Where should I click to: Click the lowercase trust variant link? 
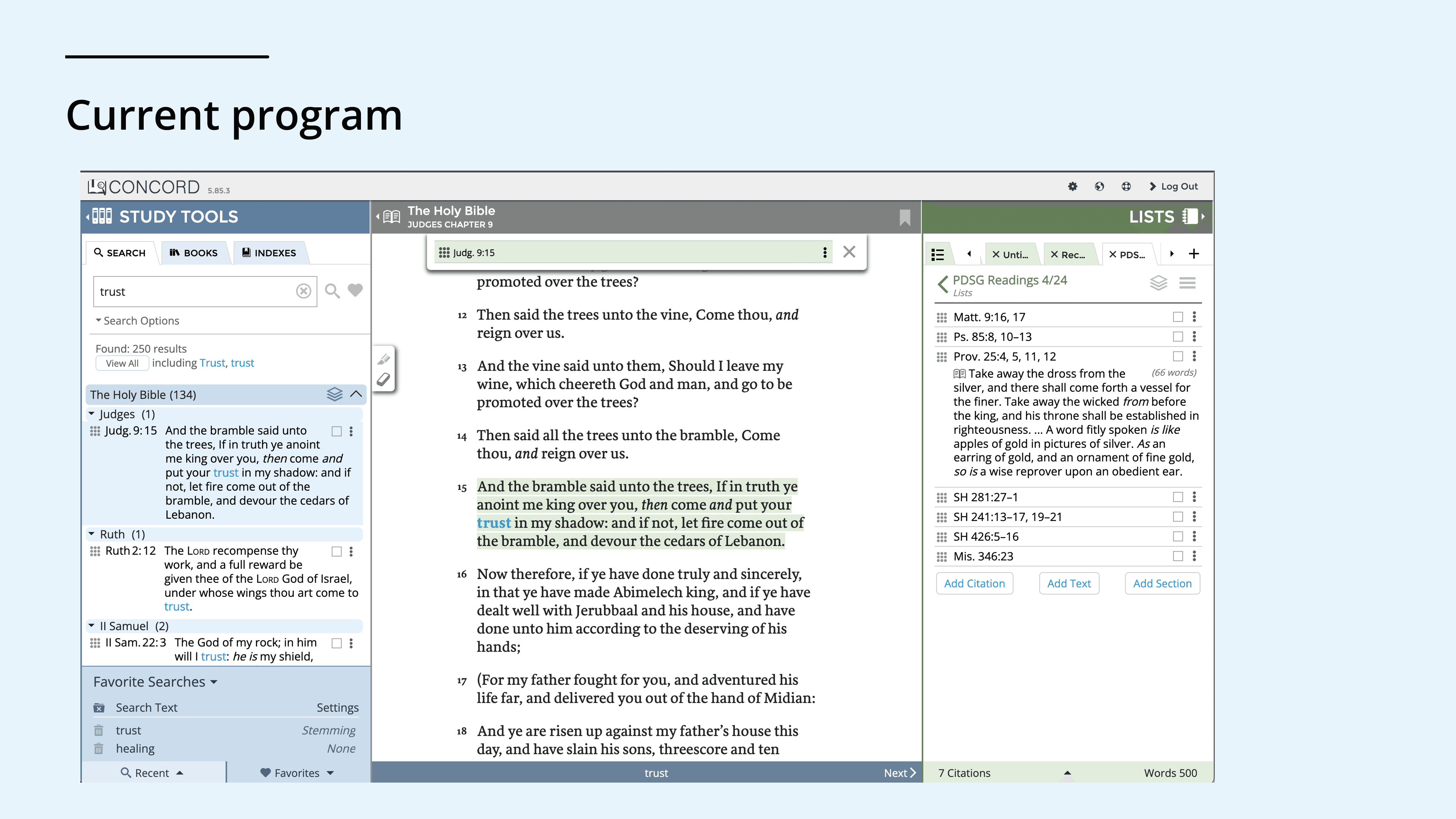tap(243, 363)
